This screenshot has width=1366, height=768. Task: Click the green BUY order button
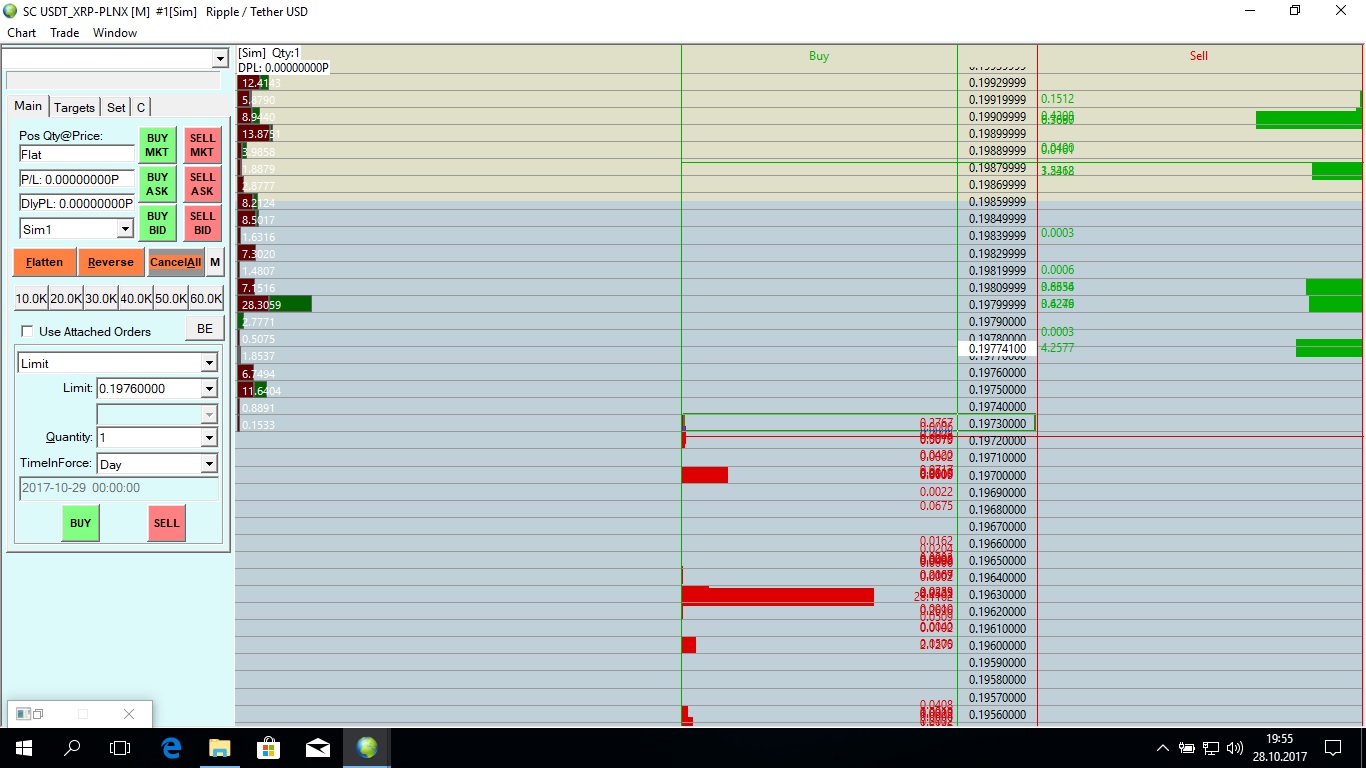(81, 523)
